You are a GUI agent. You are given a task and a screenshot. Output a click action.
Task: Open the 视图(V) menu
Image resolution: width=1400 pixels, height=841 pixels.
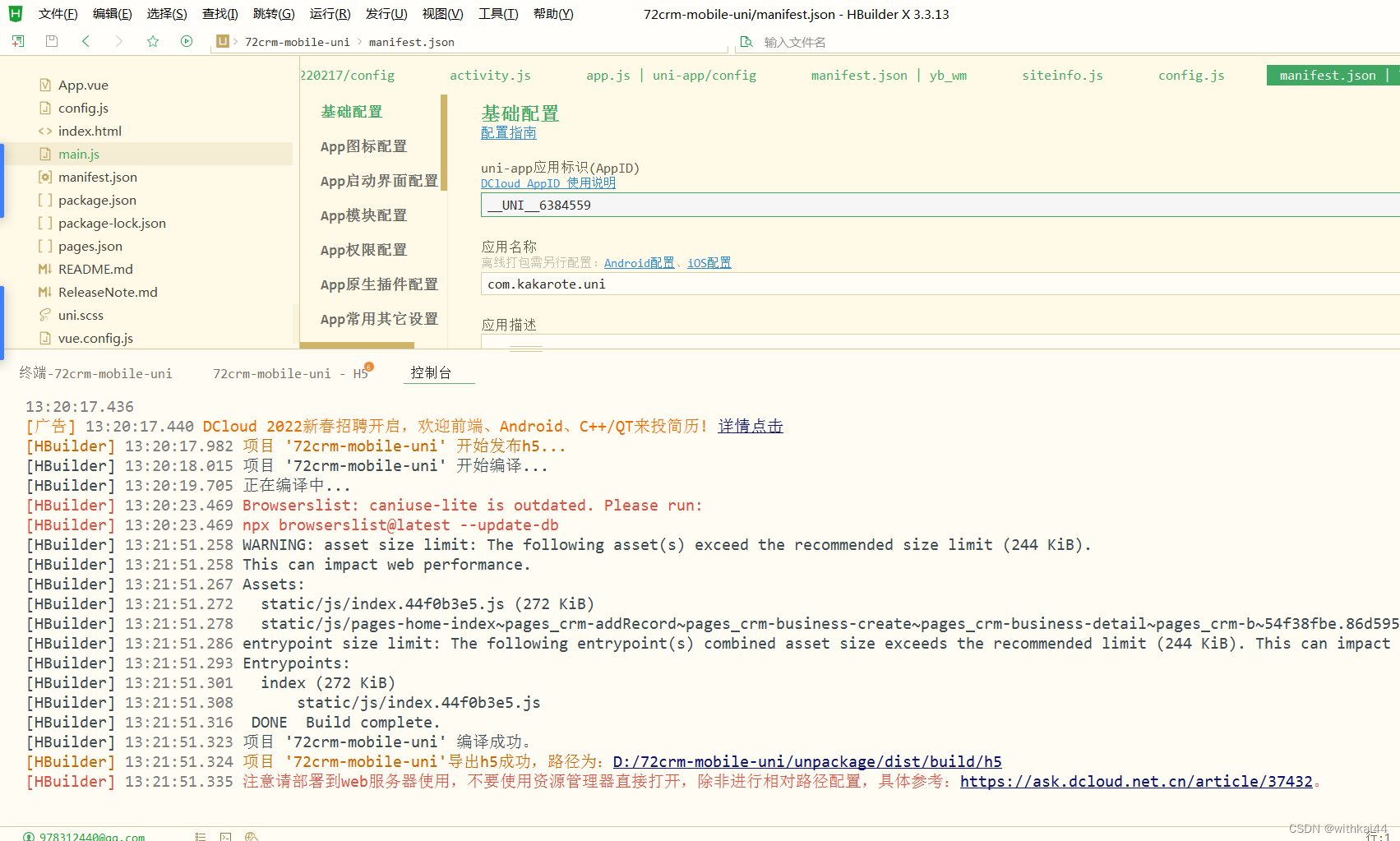443,14
